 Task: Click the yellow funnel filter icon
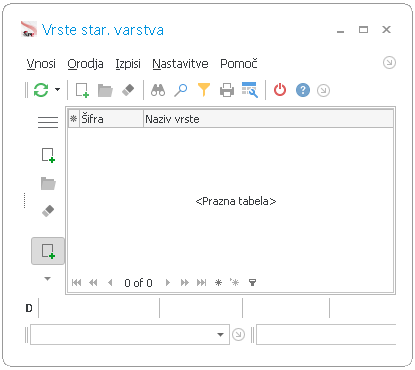pyautogui.click(x=204, y=90)
